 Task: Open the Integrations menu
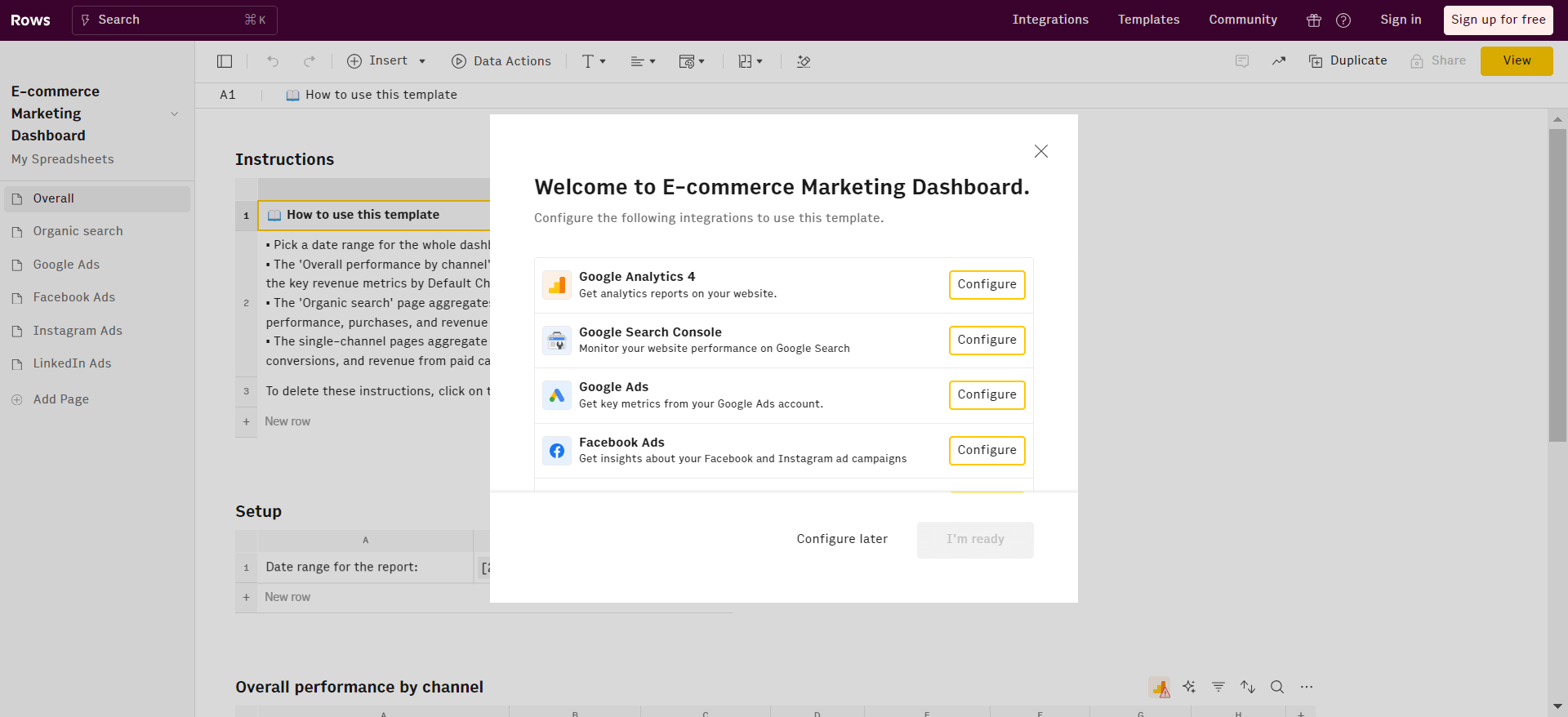click(1050, 20)
